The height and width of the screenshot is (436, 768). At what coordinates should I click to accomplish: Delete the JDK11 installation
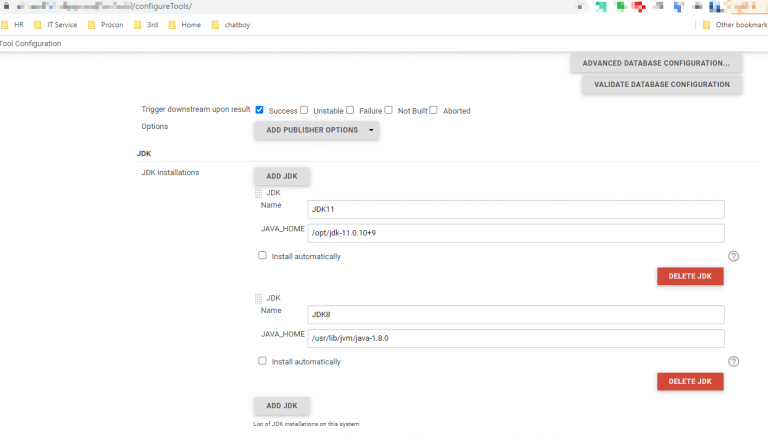coord(689,276)
